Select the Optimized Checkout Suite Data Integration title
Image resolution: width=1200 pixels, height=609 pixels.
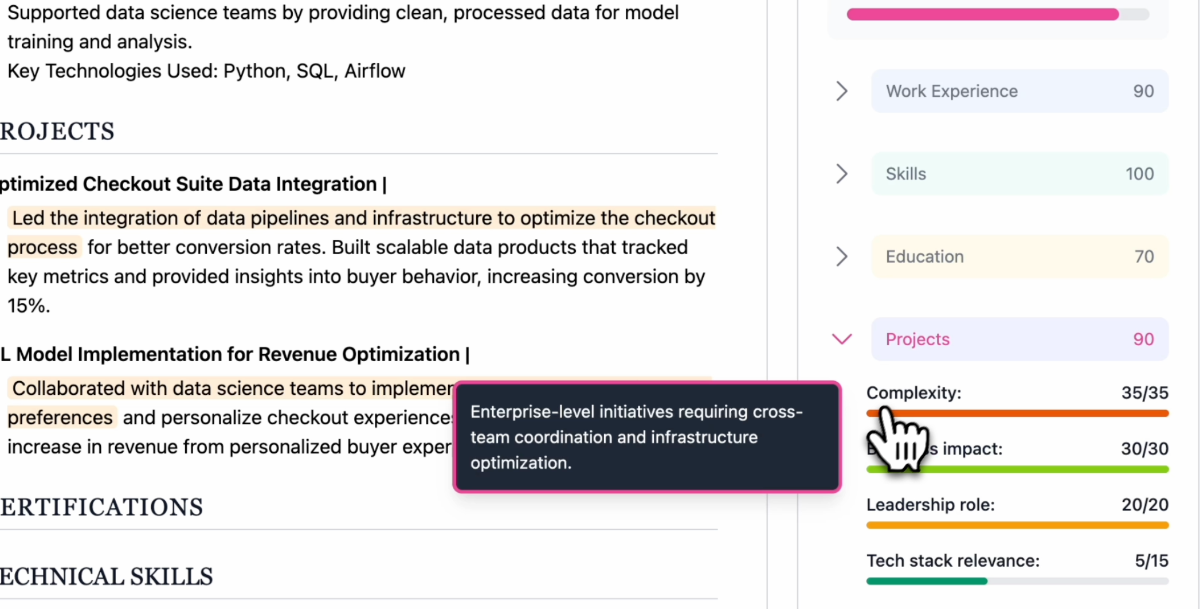coord(190,184)
